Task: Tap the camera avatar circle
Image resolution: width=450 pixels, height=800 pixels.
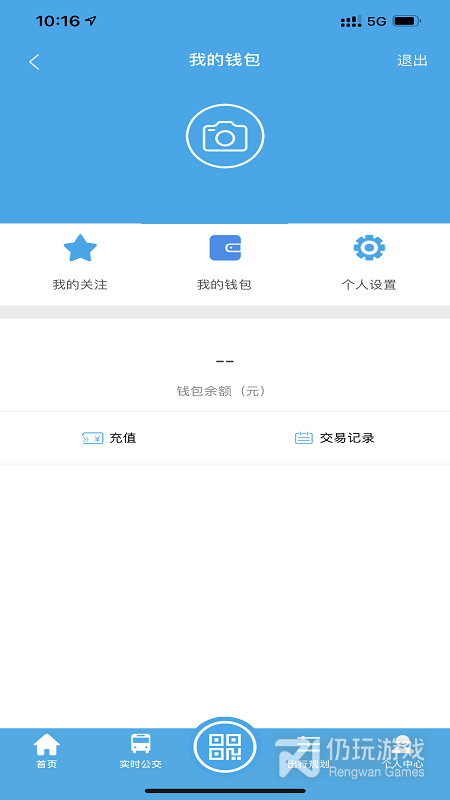Action: click(225, 136)
